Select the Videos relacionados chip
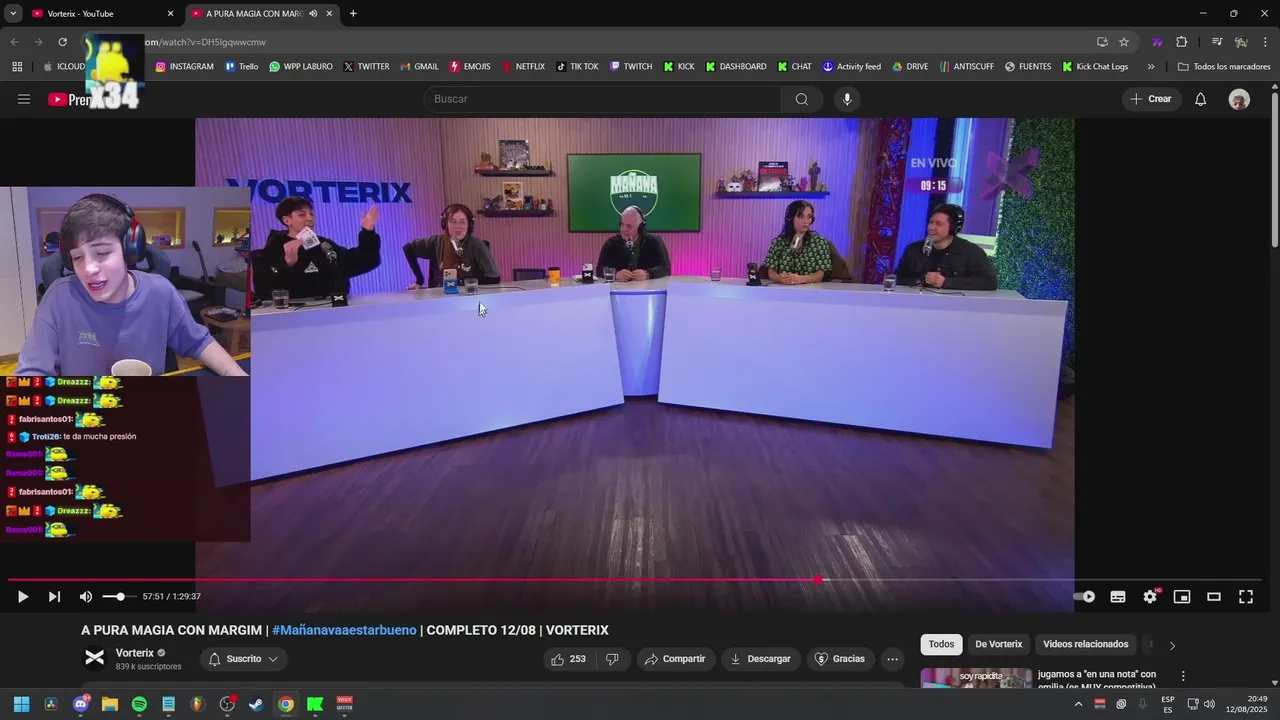Screen dimensions: 1280x720 coord(1085,645)
